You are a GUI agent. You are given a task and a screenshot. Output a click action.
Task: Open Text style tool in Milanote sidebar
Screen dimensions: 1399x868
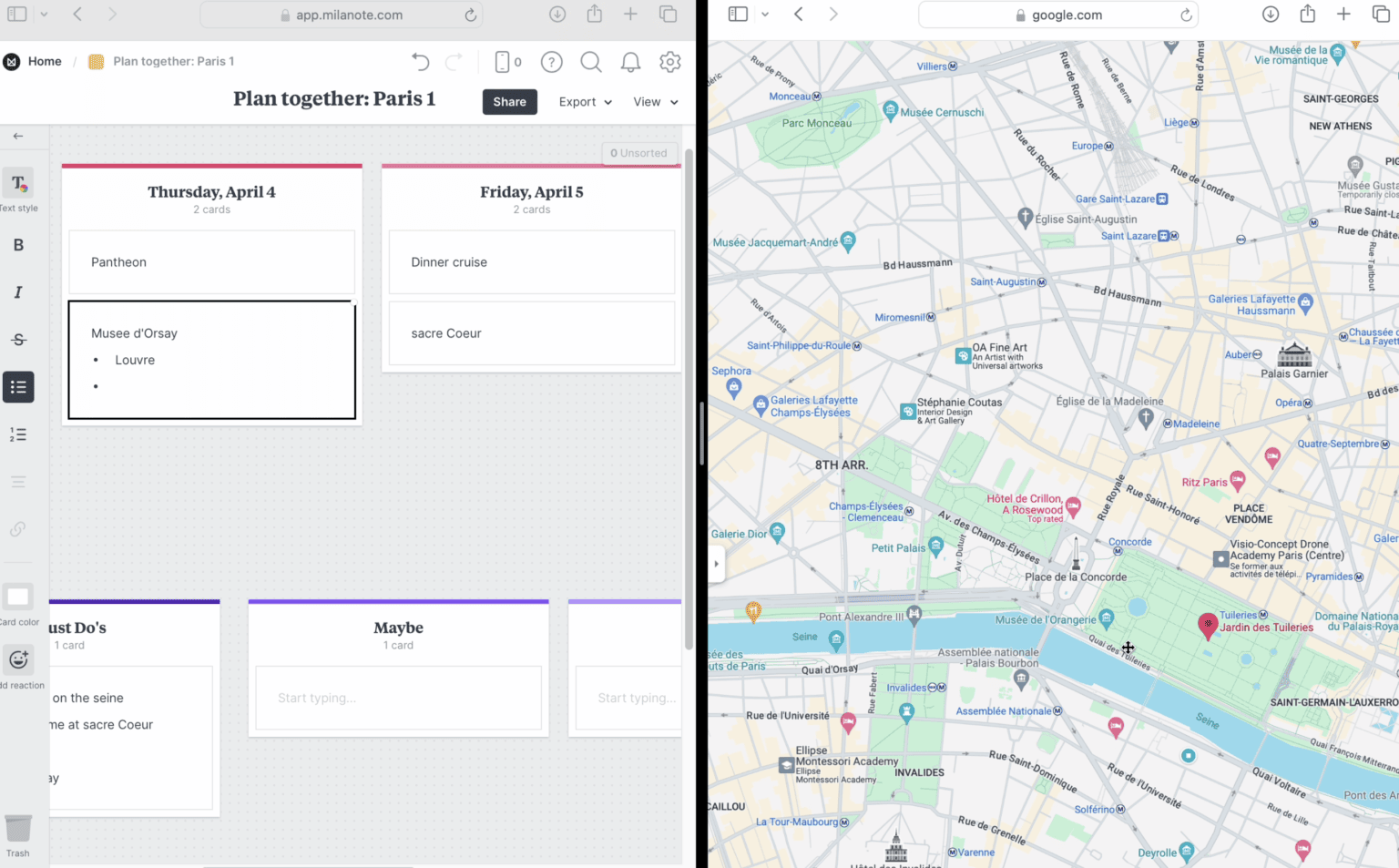coord(18,184)
